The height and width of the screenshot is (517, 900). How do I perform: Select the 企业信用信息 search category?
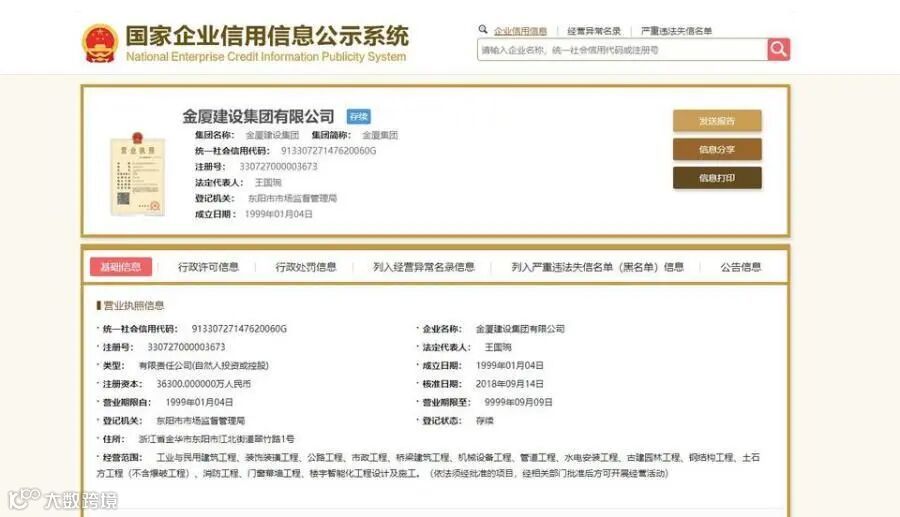(x=520, y=31)
